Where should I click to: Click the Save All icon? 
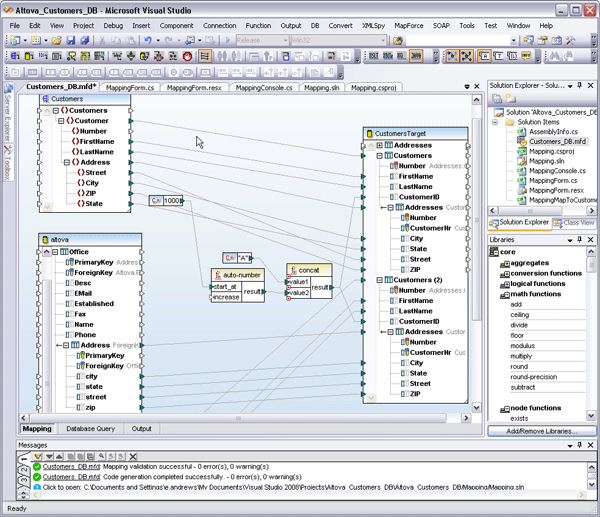coord(85,40)
